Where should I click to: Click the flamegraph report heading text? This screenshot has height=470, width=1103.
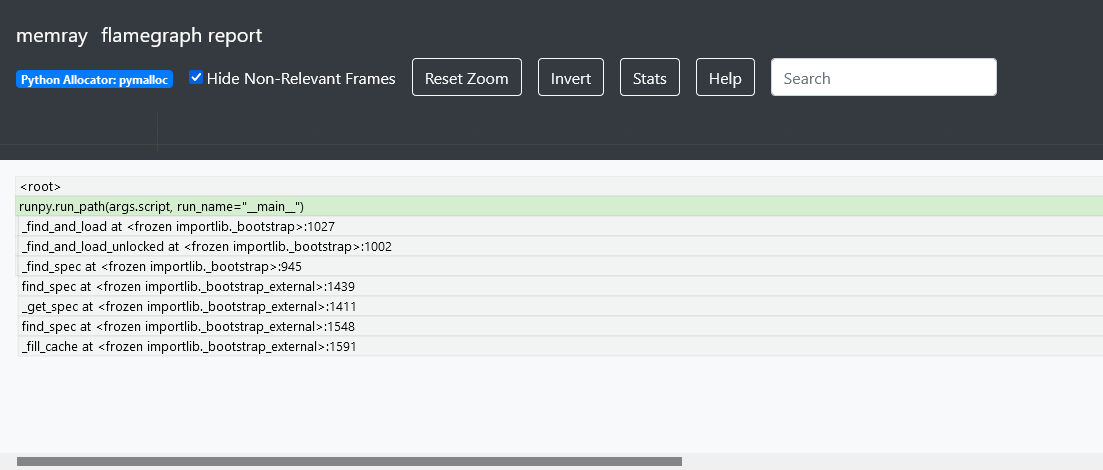tap(181, 36)
